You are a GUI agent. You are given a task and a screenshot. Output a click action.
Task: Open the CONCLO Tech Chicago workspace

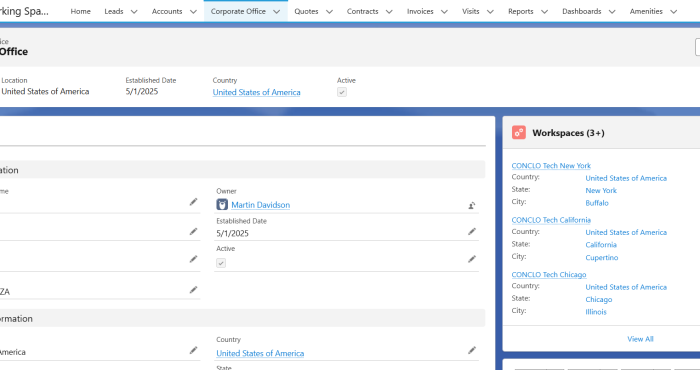tap(549, 274)
